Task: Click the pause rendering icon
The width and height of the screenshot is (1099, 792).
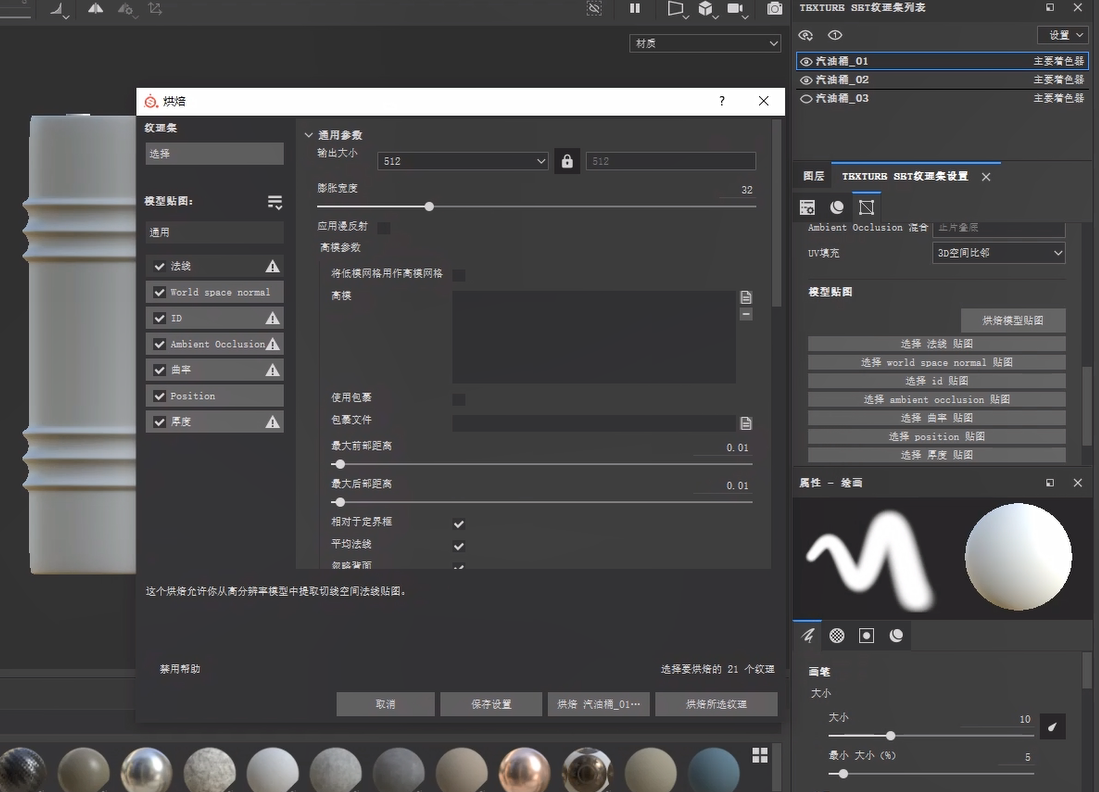Action: tap(635, 9)
